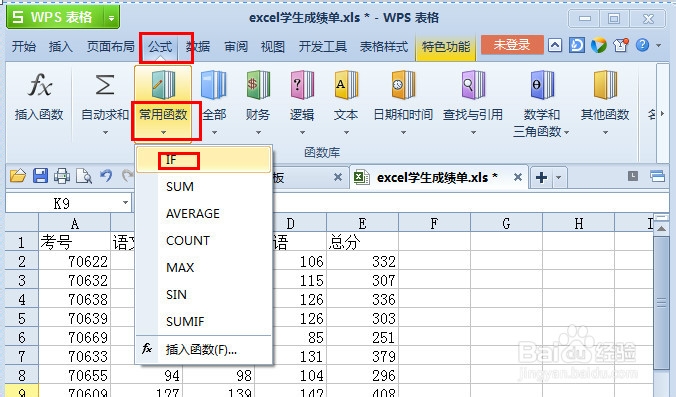Click the new tab plus icon
This screenshot has height=397, width=676.
point(541,177)
